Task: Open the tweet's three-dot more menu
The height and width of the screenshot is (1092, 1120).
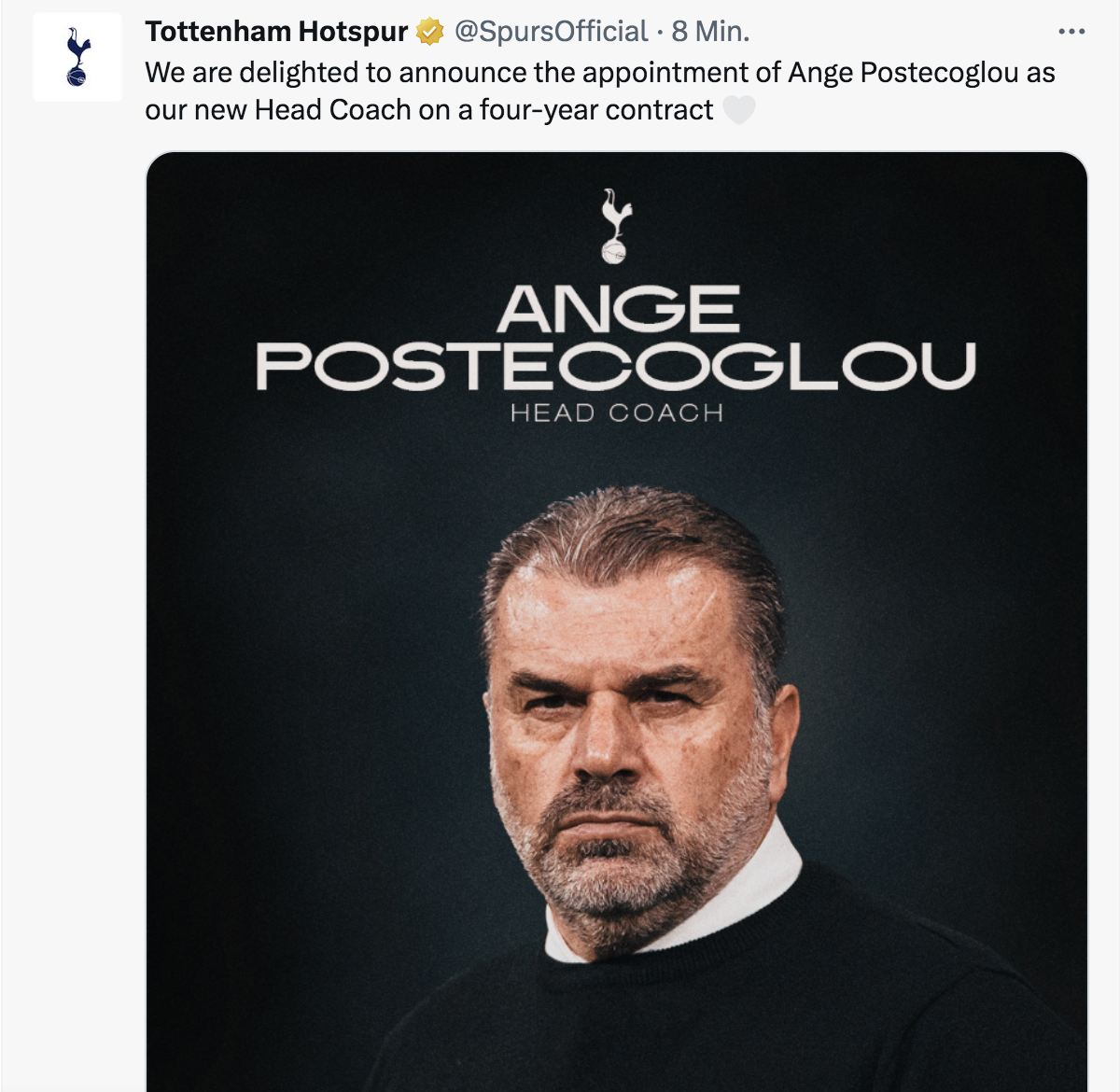Action: [1071, 33]
